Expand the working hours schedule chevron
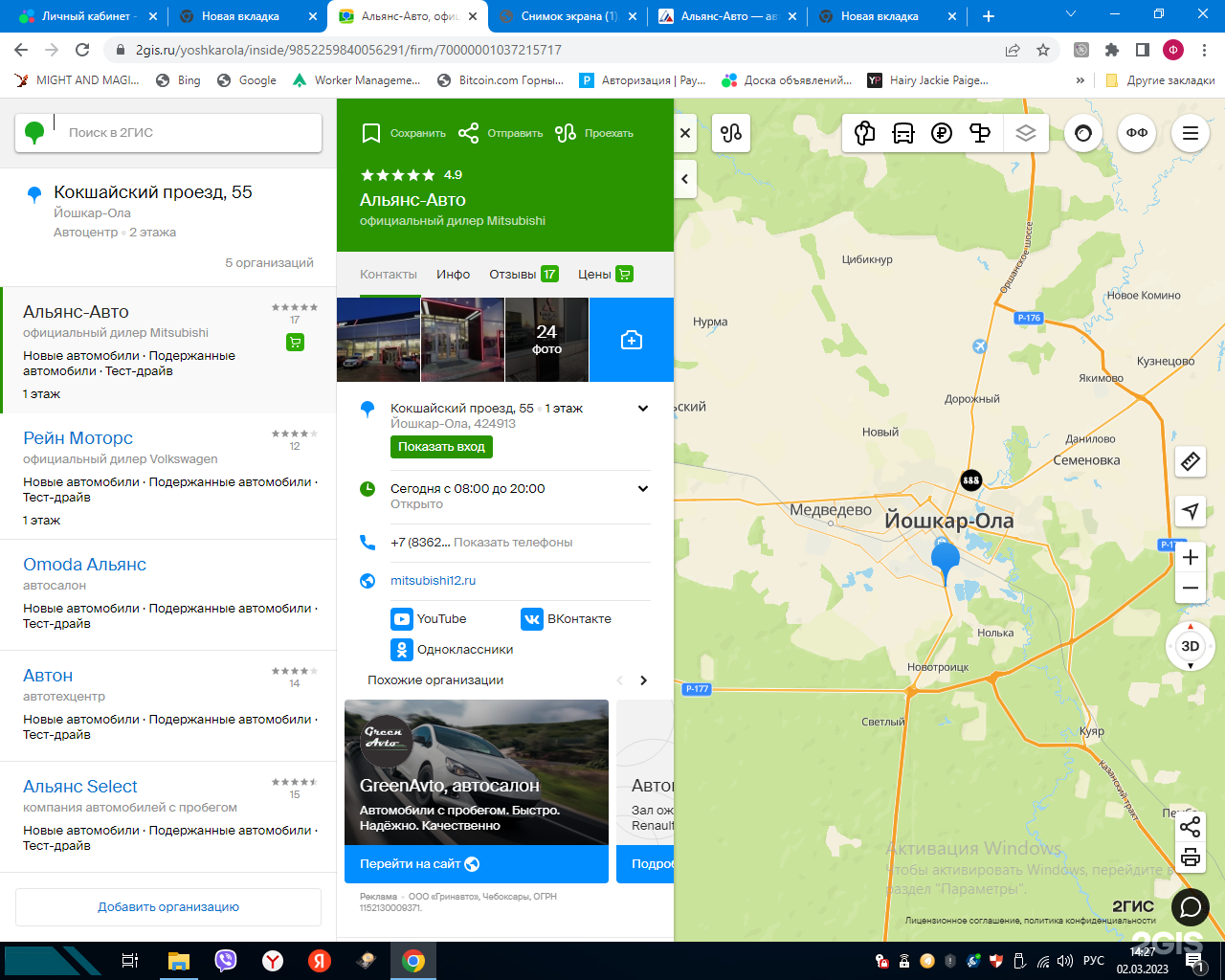 [643, 489]
